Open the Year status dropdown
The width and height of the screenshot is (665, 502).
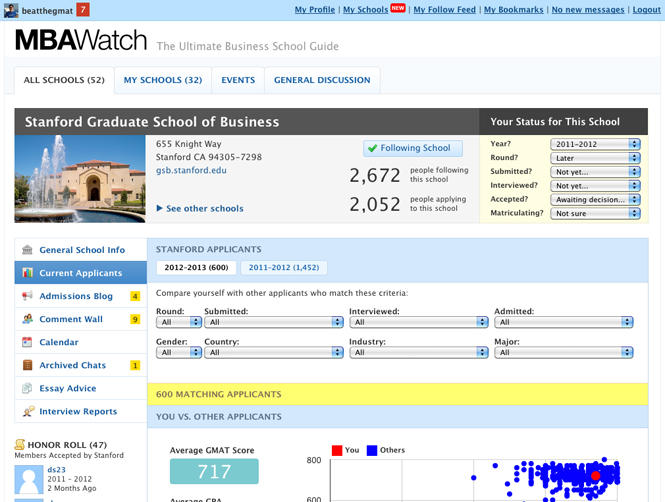[x=595, y=144]
